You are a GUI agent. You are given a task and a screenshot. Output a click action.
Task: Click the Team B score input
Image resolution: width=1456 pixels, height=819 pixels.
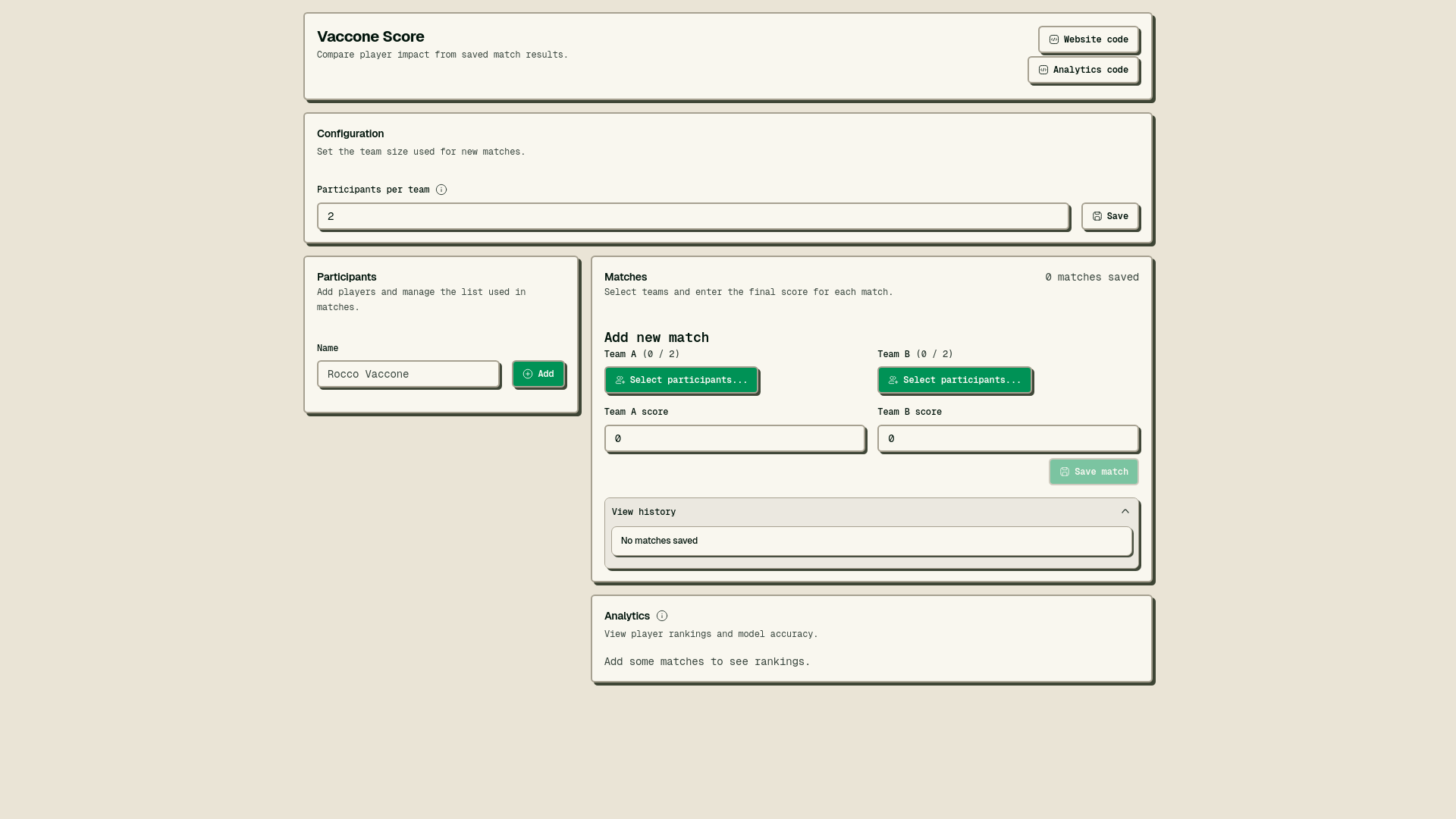pyautogui.click(x=1007, y=438)
